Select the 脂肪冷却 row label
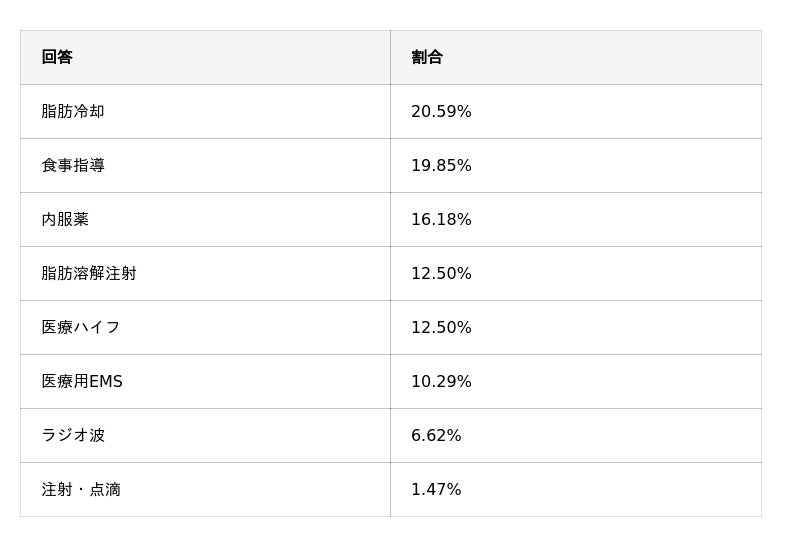 (73, 111)
